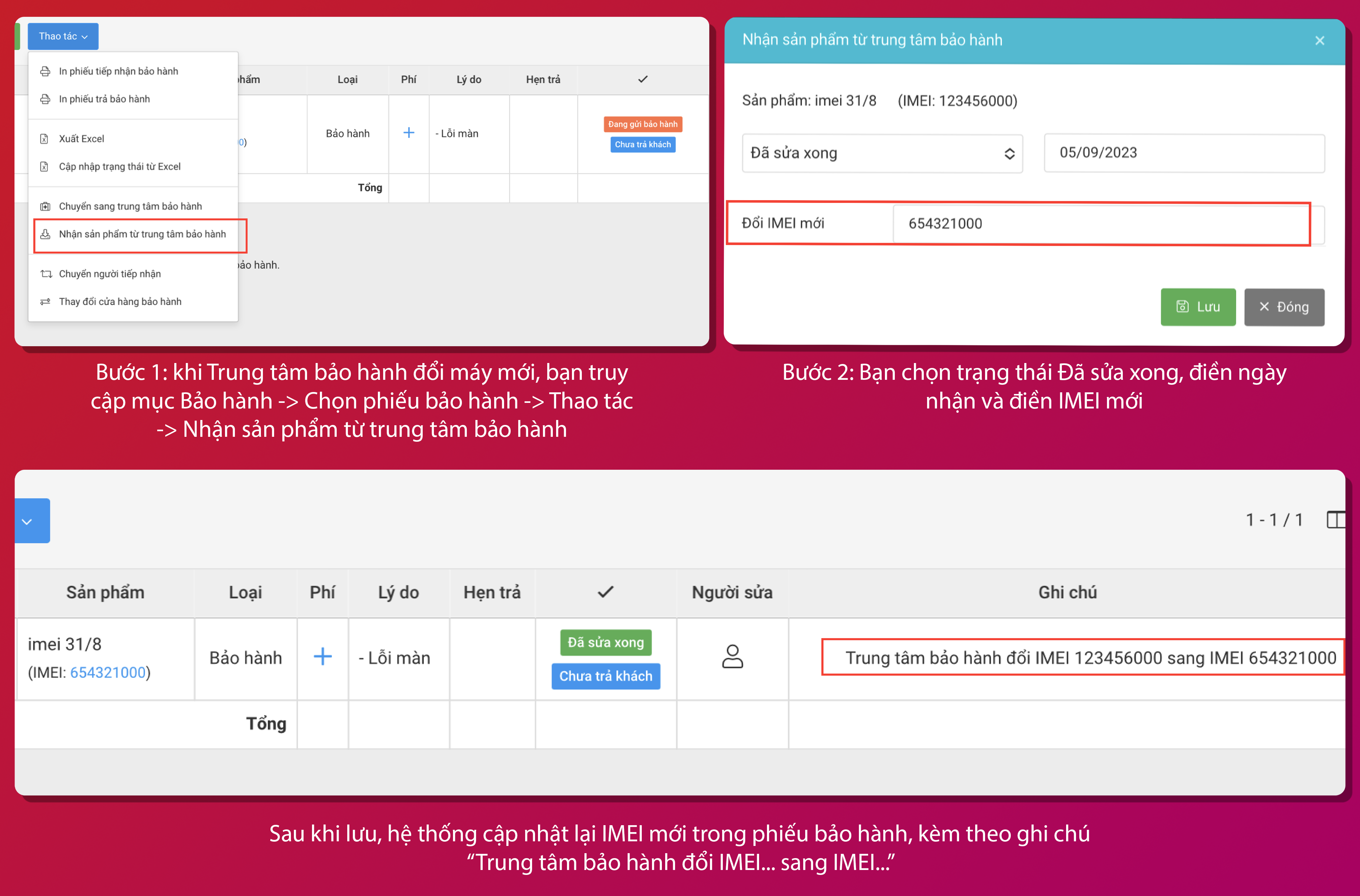This screenshot has width=1360, height=896.
Task: Click plus icon in bottom table Phí column
Action: point(322,657)
